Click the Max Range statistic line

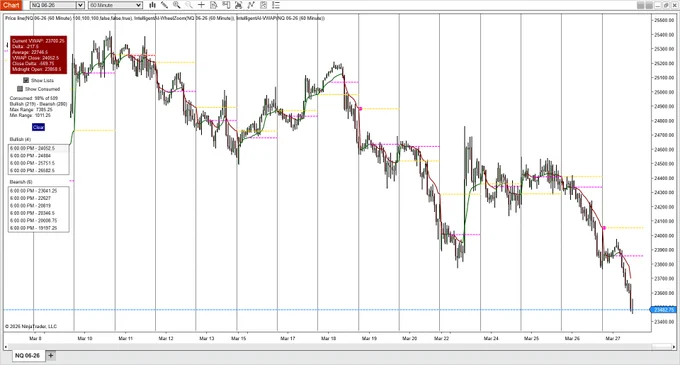[30, 110]
